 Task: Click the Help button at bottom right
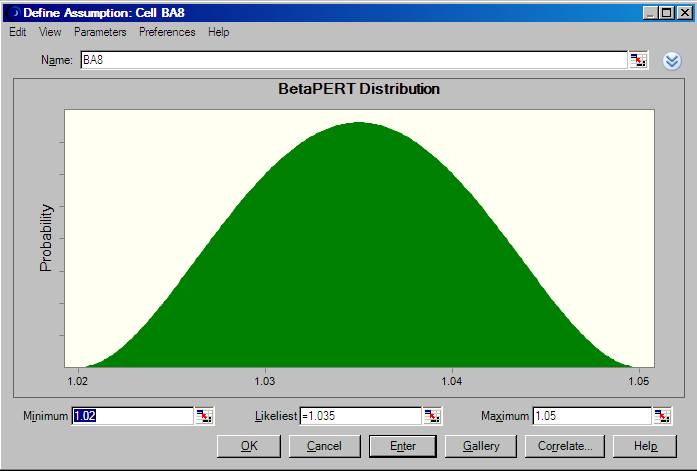644,446
